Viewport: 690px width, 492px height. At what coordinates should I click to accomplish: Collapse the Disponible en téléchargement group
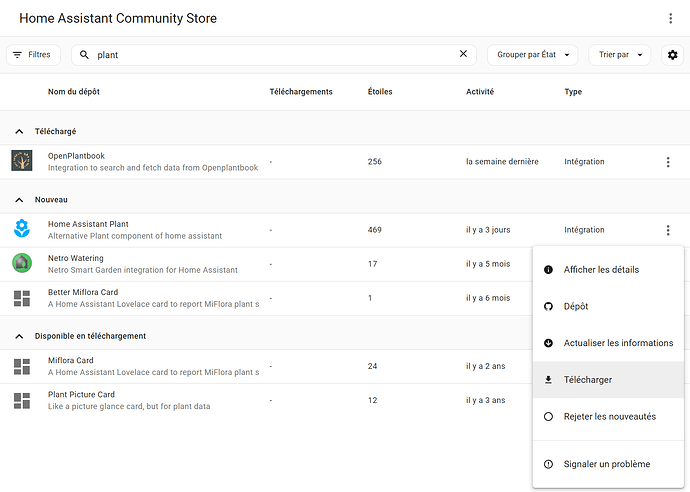point(18,336)
